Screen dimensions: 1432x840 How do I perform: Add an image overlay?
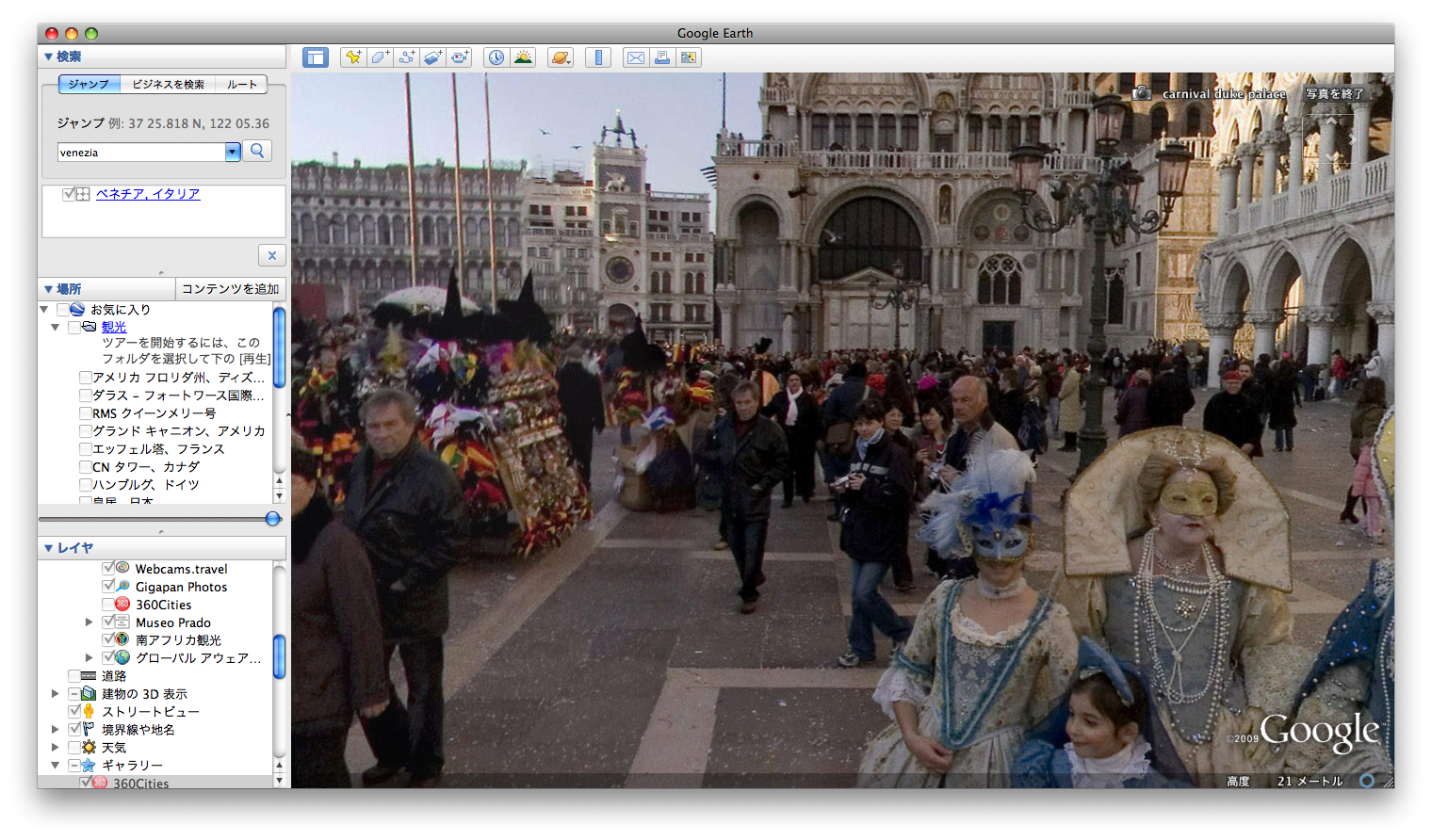pyautogui.click(x=432, y=57)
